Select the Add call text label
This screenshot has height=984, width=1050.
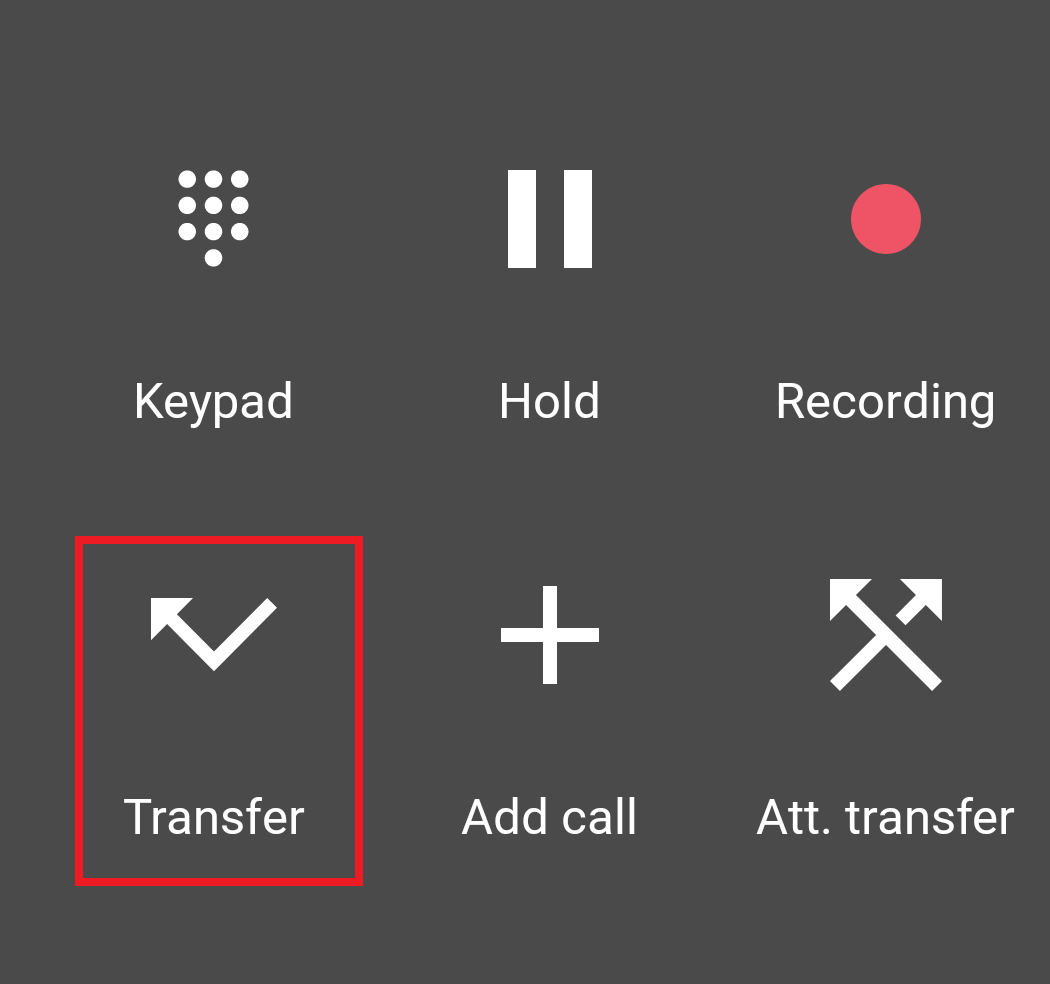coord(549,817)
